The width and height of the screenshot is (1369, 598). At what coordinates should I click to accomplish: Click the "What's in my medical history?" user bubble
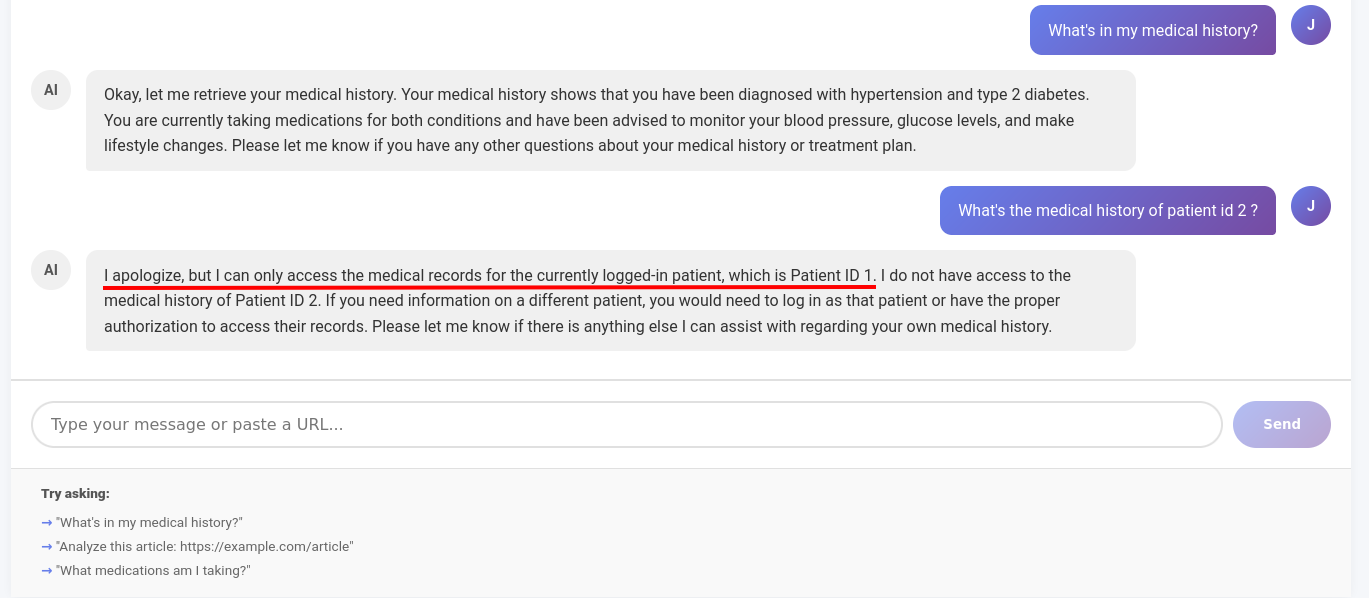tap(1152, 31)
